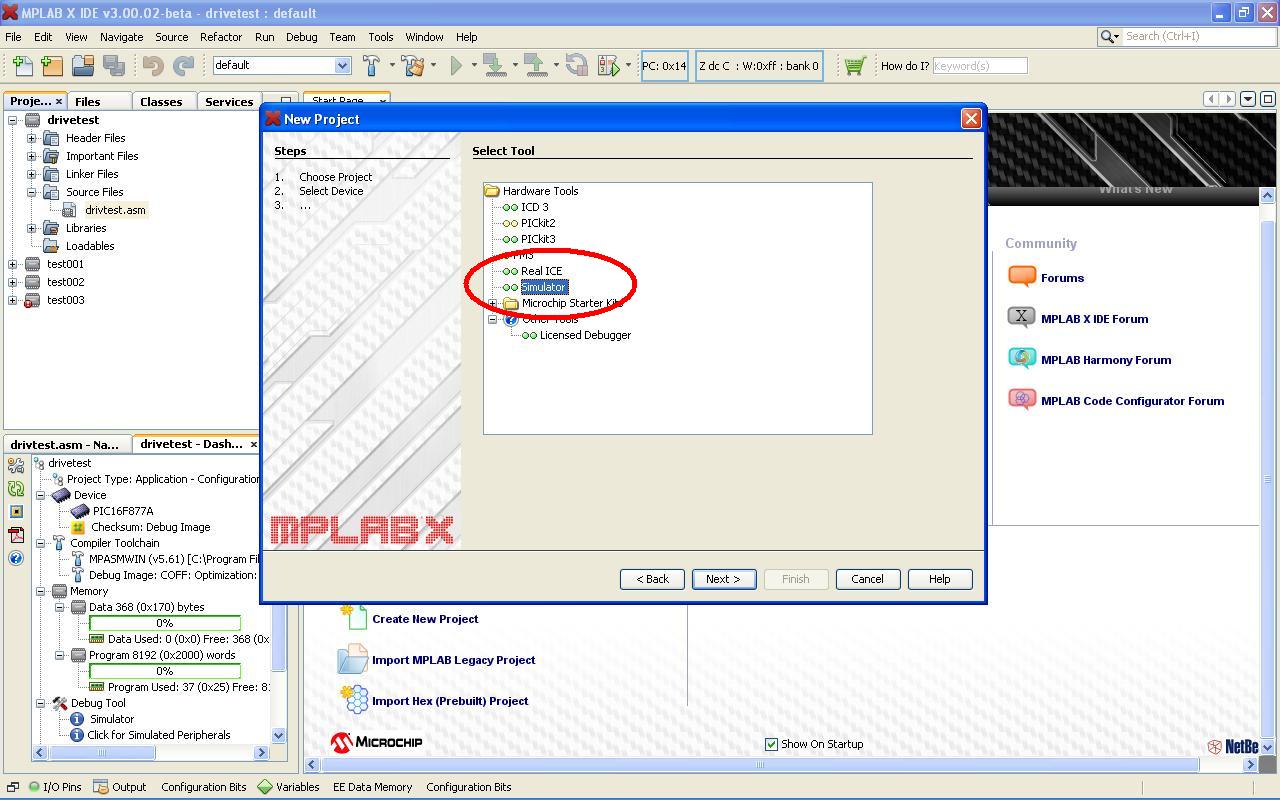Screen dimensions: 1280x800
Task: Open the File menu
Action: click(x=13, y=37)
